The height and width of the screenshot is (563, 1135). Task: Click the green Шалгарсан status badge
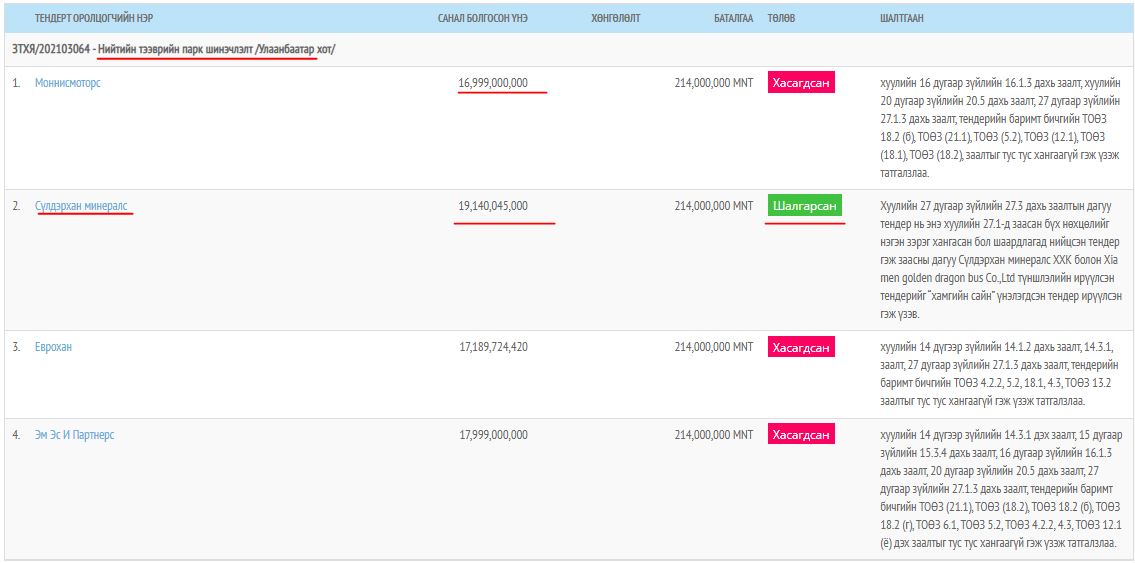point(805,206)
